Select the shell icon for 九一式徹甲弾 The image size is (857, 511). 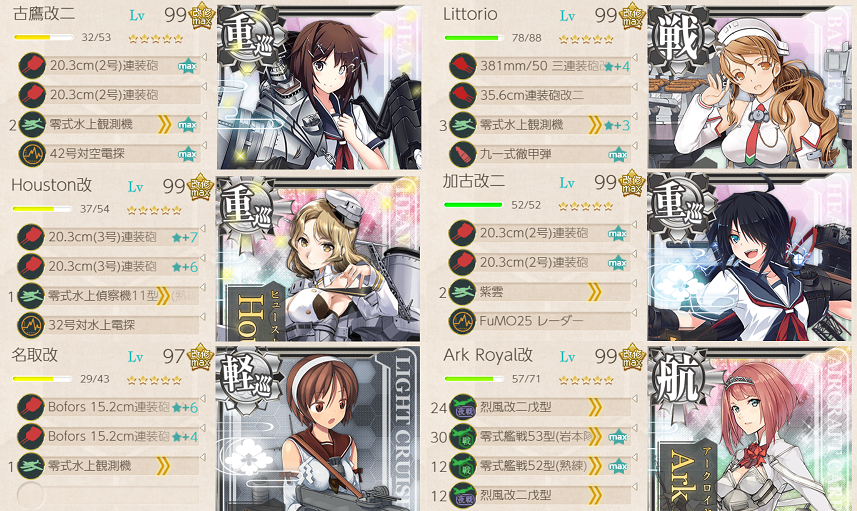[462, 154]
